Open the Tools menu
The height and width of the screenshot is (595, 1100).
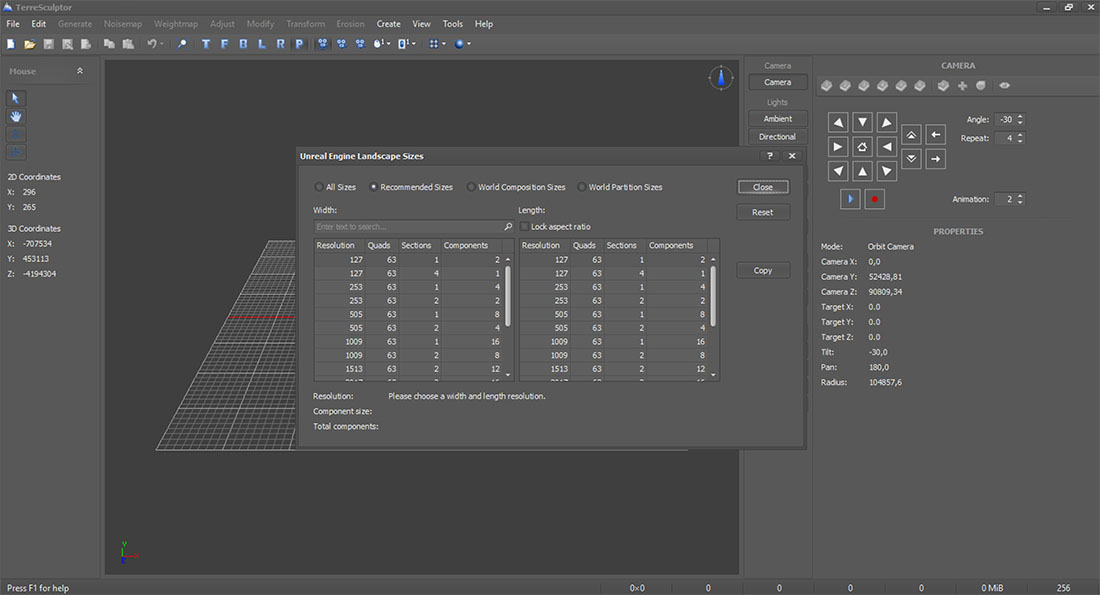click(452, 24)
